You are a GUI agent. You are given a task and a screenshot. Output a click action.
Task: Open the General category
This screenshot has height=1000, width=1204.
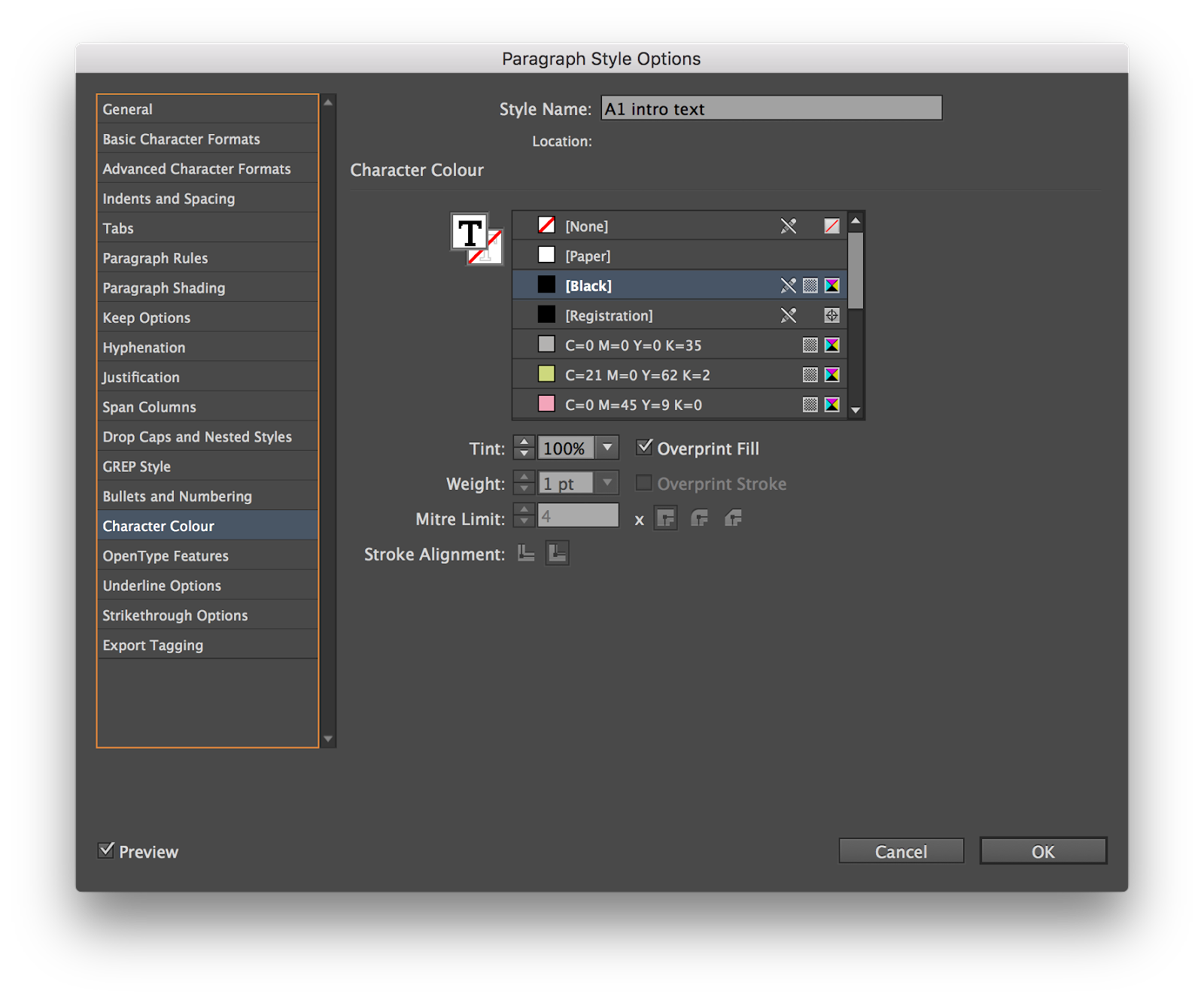[208, 109]
